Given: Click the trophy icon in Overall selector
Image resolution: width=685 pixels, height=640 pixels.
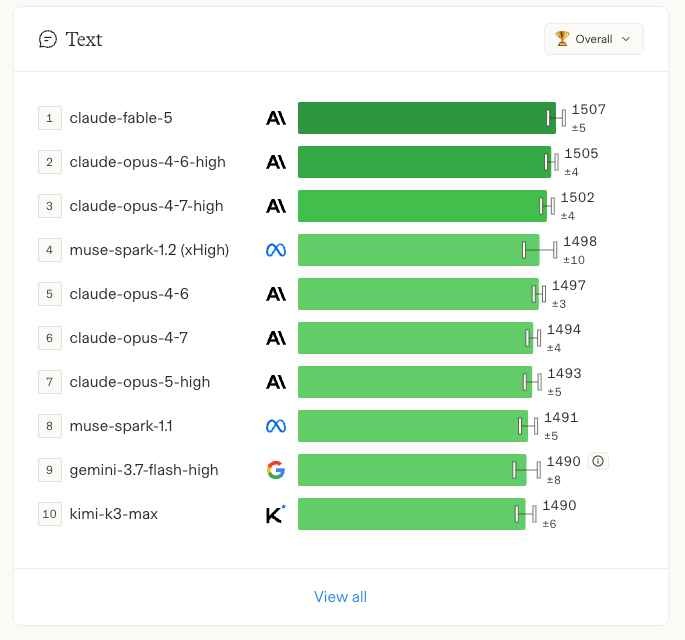Looking at the screenshot, I should coord(562,38).
